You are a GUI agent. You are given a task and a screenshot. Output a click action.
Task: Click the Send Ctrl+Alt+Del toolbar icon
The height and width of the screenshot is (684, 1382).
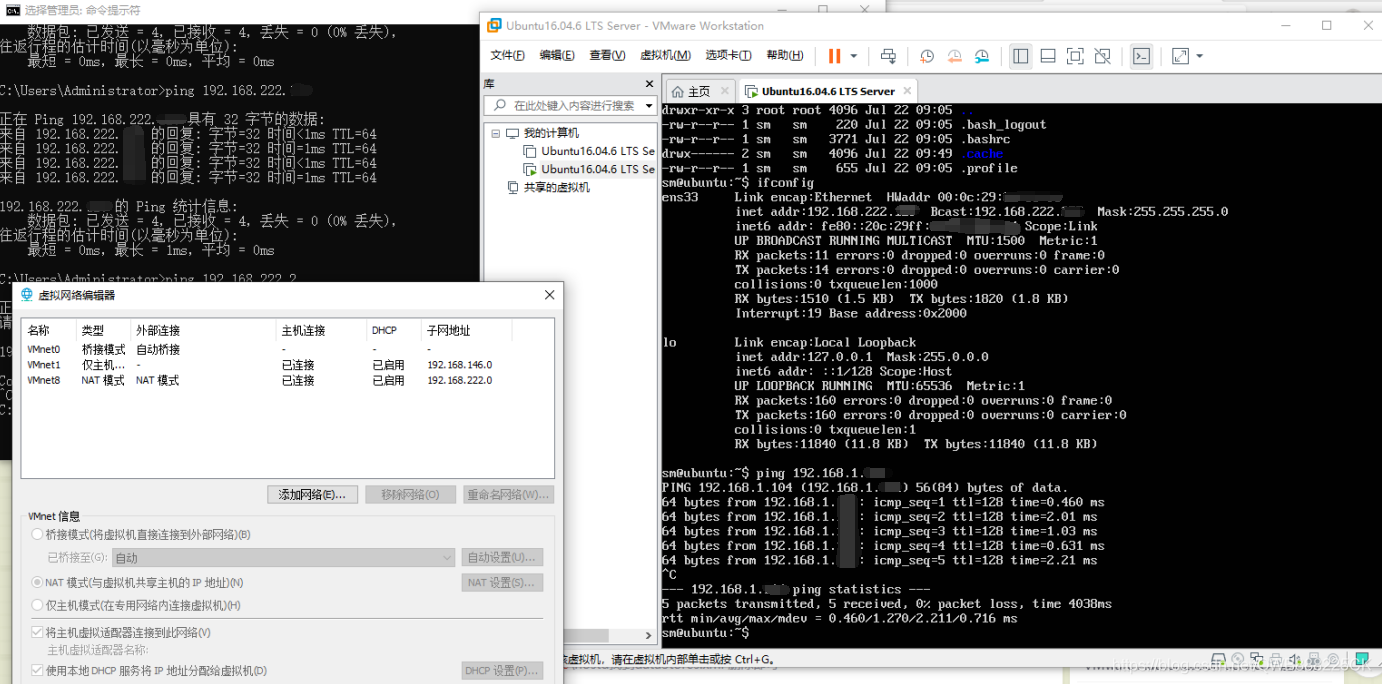[x=888, y=56]
